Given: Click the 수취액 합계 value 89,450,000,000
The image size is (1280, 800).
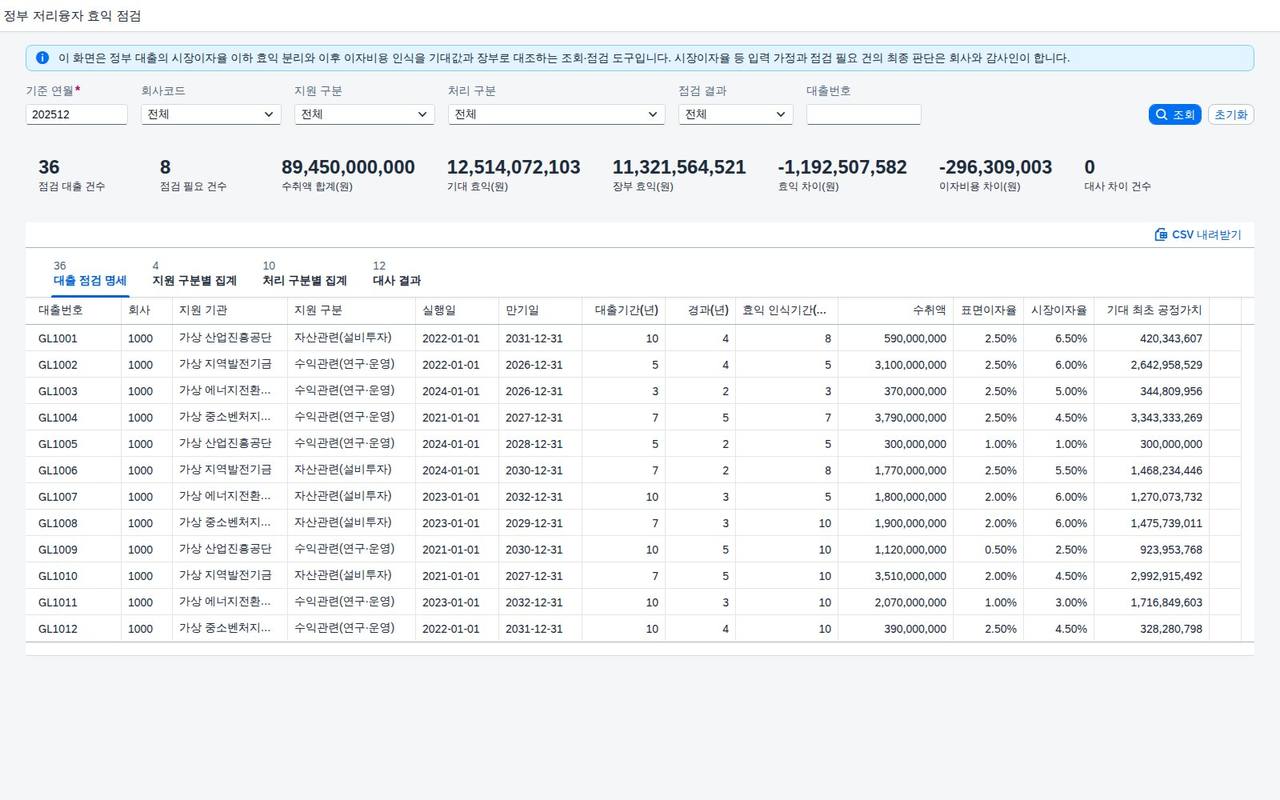Looking at the screenshot, I should pyautogui.click(x=348, y=167).
